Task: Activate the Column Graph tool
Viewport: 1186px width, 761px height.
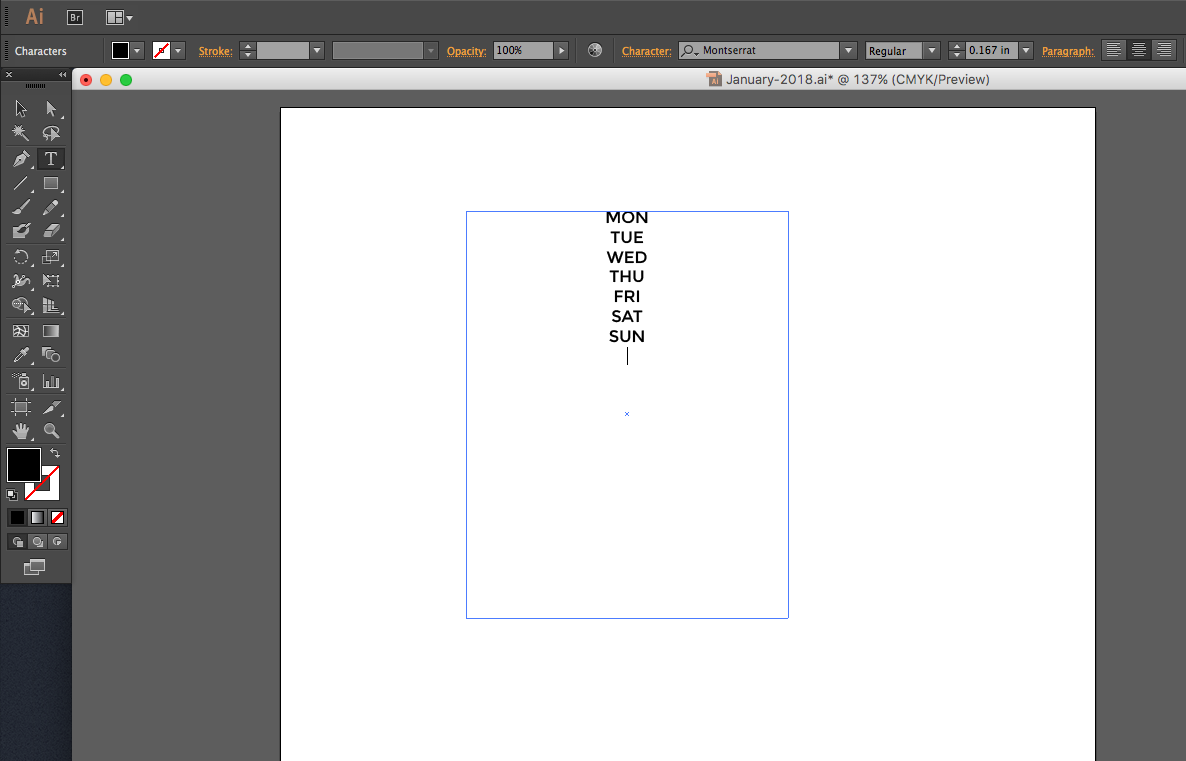Action: tap(51, 381)
